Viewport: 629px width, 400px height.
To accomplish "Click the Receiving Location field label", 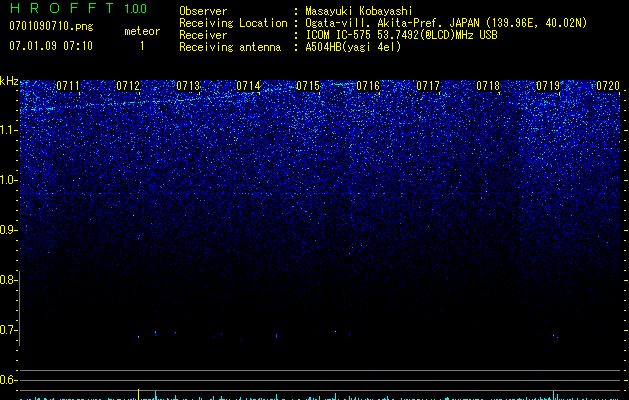I will [x=233, y=23].
